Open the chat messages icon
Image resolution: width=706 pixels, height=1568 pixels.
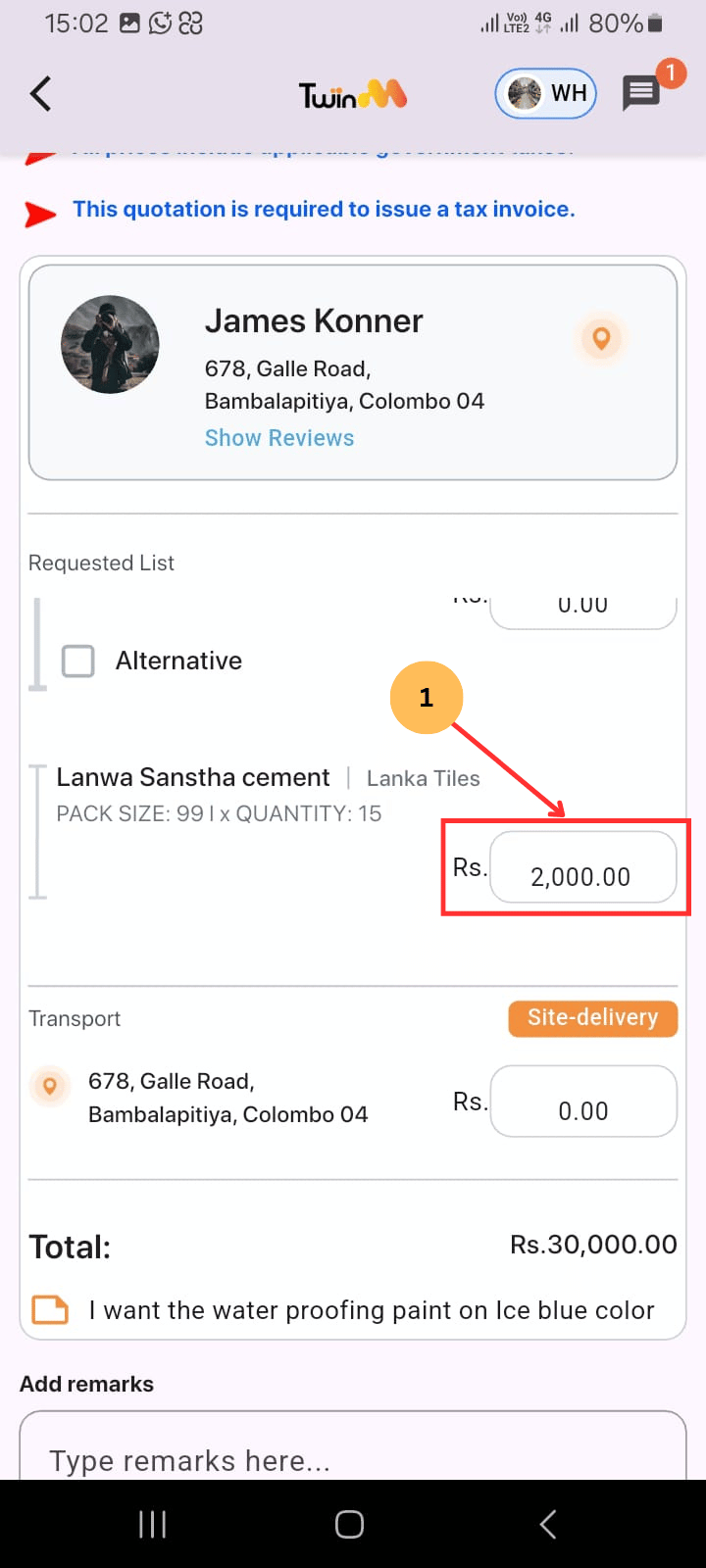(642, 94)
